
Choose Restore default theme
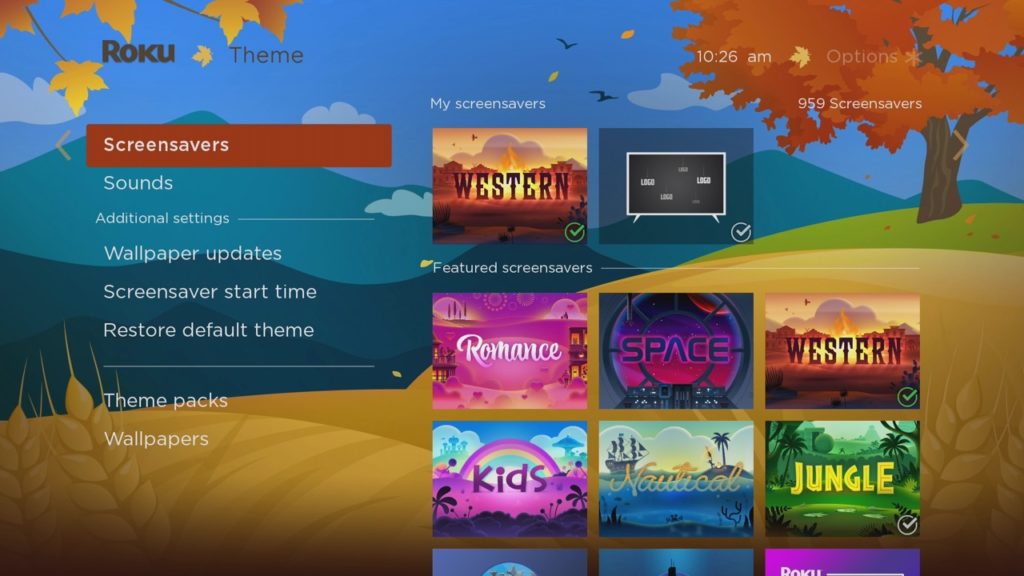click(208, 330)
